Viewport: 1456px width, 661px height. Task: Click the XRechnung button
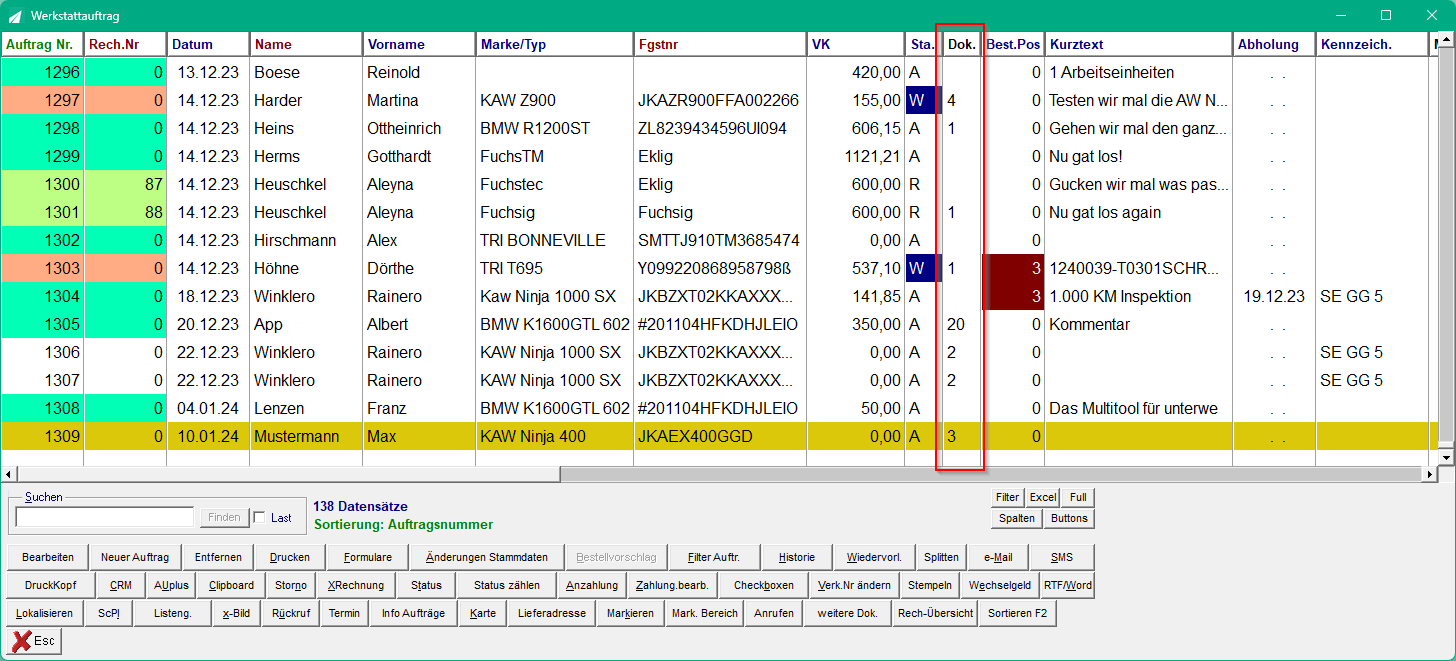click(356, 585)
